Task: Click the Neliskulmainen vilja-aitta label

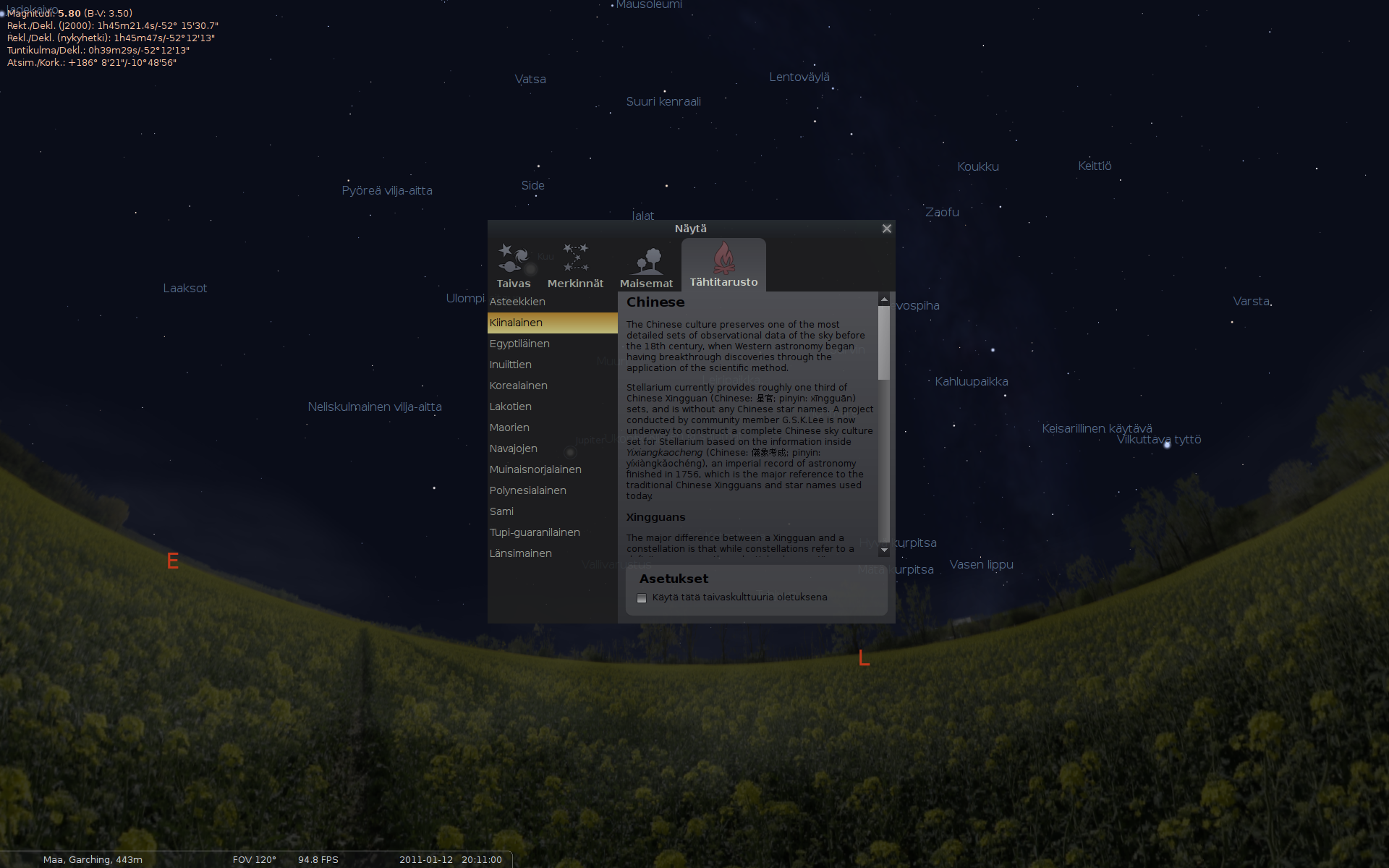Action: [375, 407]
